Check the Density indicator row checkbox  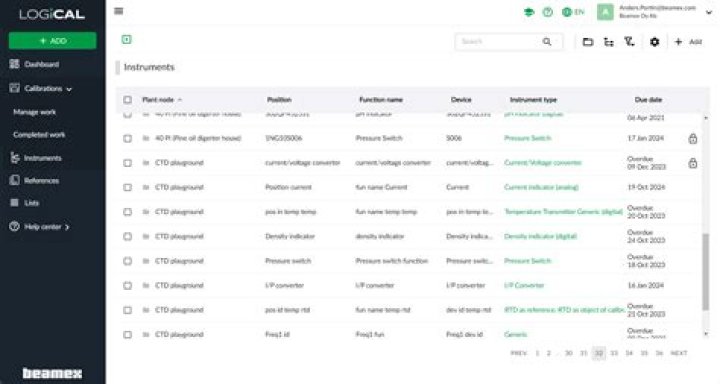(128, 237)
